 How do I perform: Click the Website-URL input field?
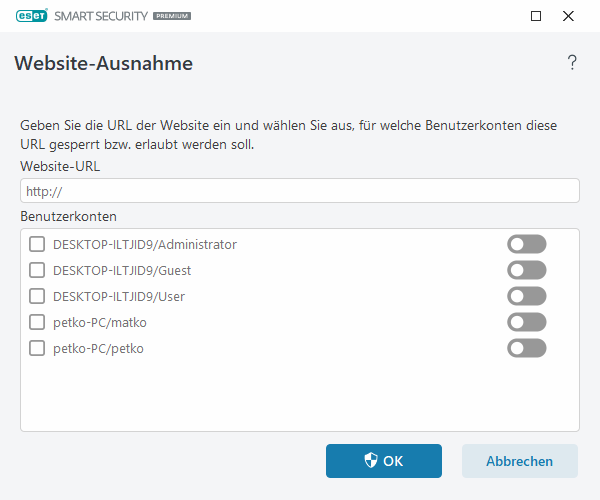[300, 191]
